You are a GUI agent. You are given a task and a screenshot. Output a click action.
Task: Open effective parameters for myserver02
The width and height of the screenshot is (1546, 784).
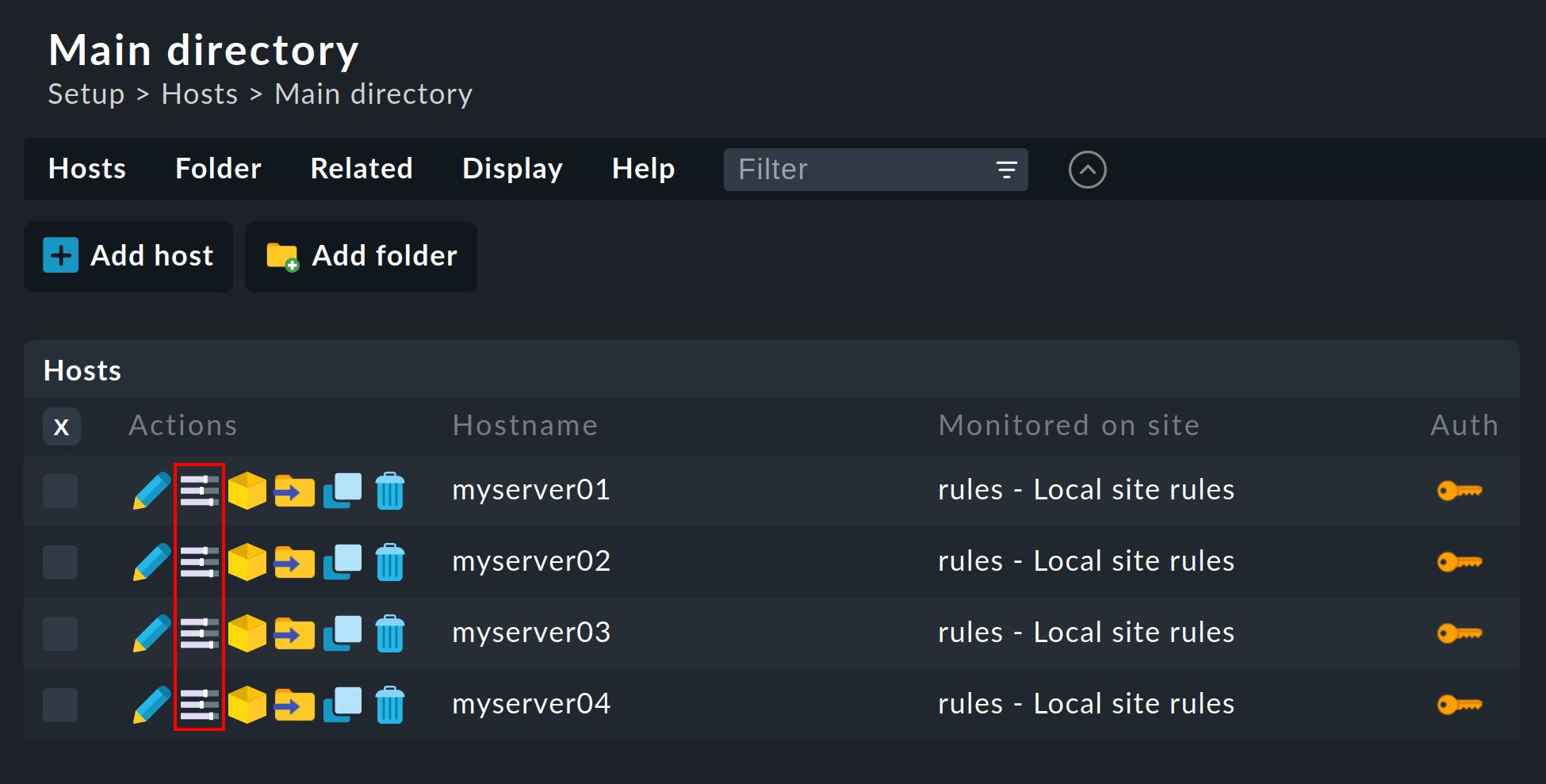[199, 562]
